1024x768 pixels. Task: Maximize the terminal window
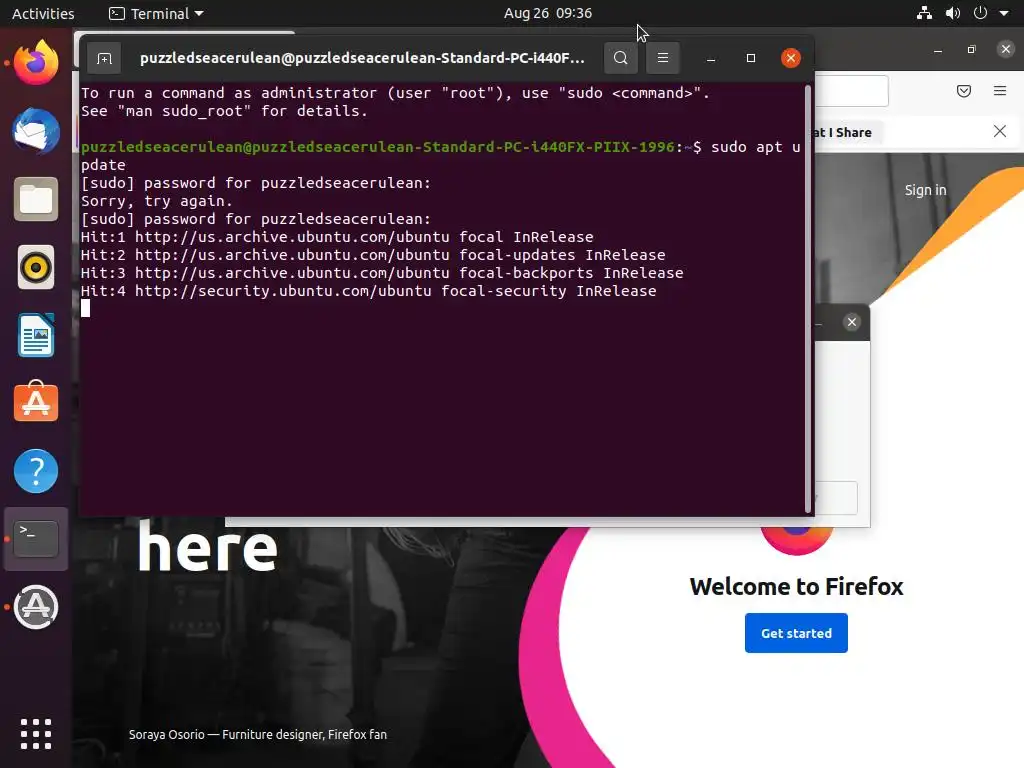coord(751,58)
